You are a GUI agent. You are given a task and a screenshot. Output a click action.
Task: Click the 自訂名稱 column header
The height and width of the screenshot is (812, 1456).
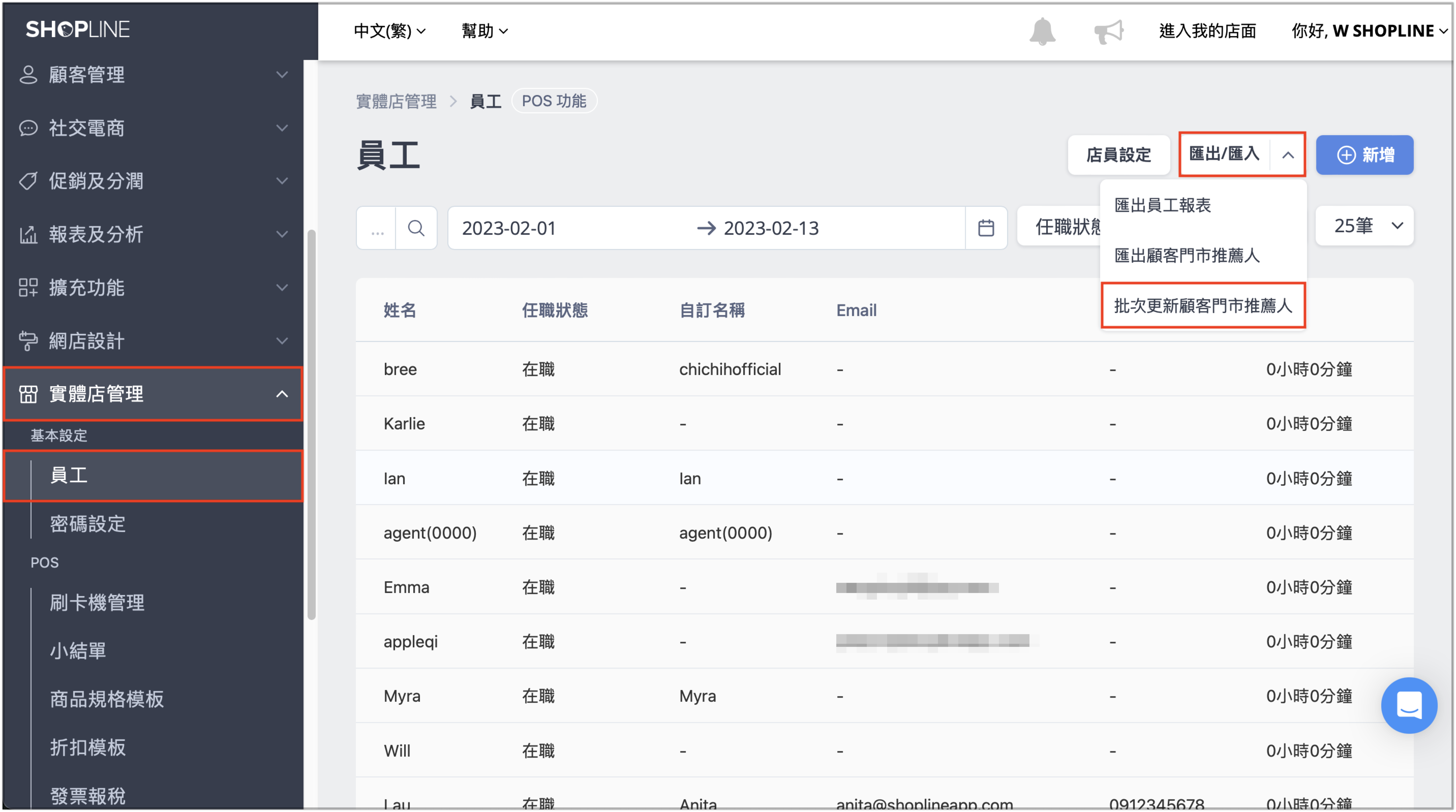click(x=712, y=310)
